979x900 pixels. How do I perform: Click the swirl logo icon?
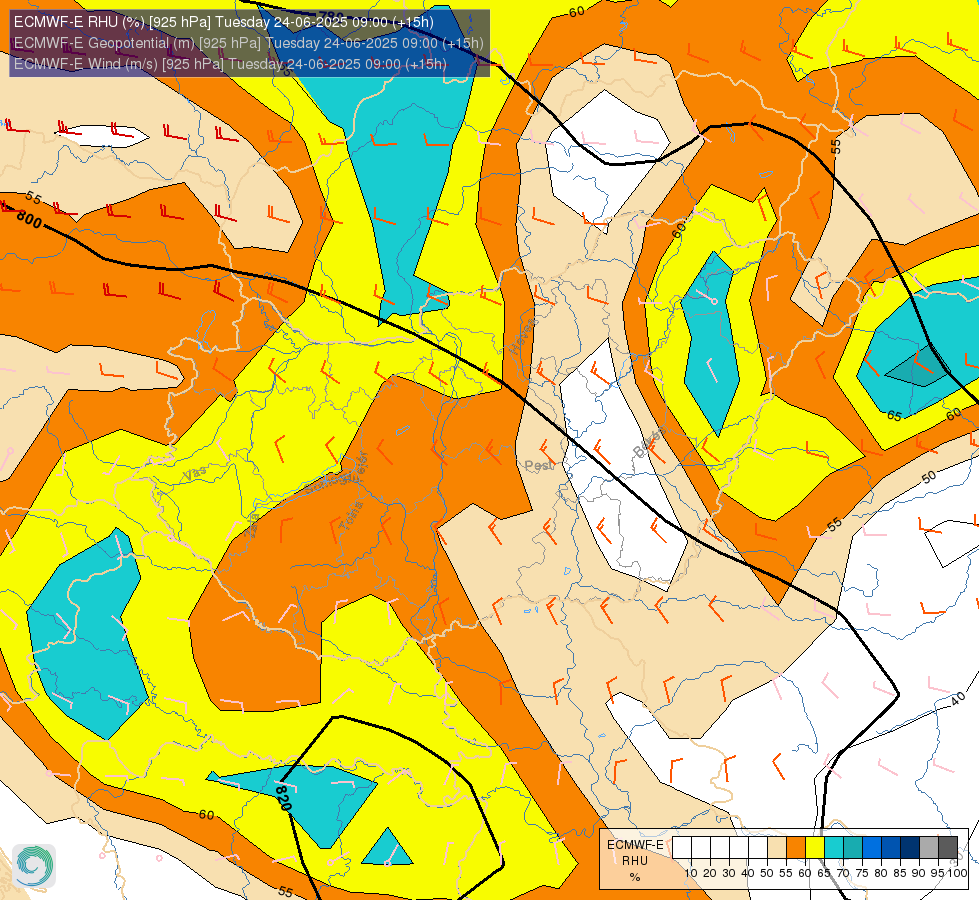point(34,866)
